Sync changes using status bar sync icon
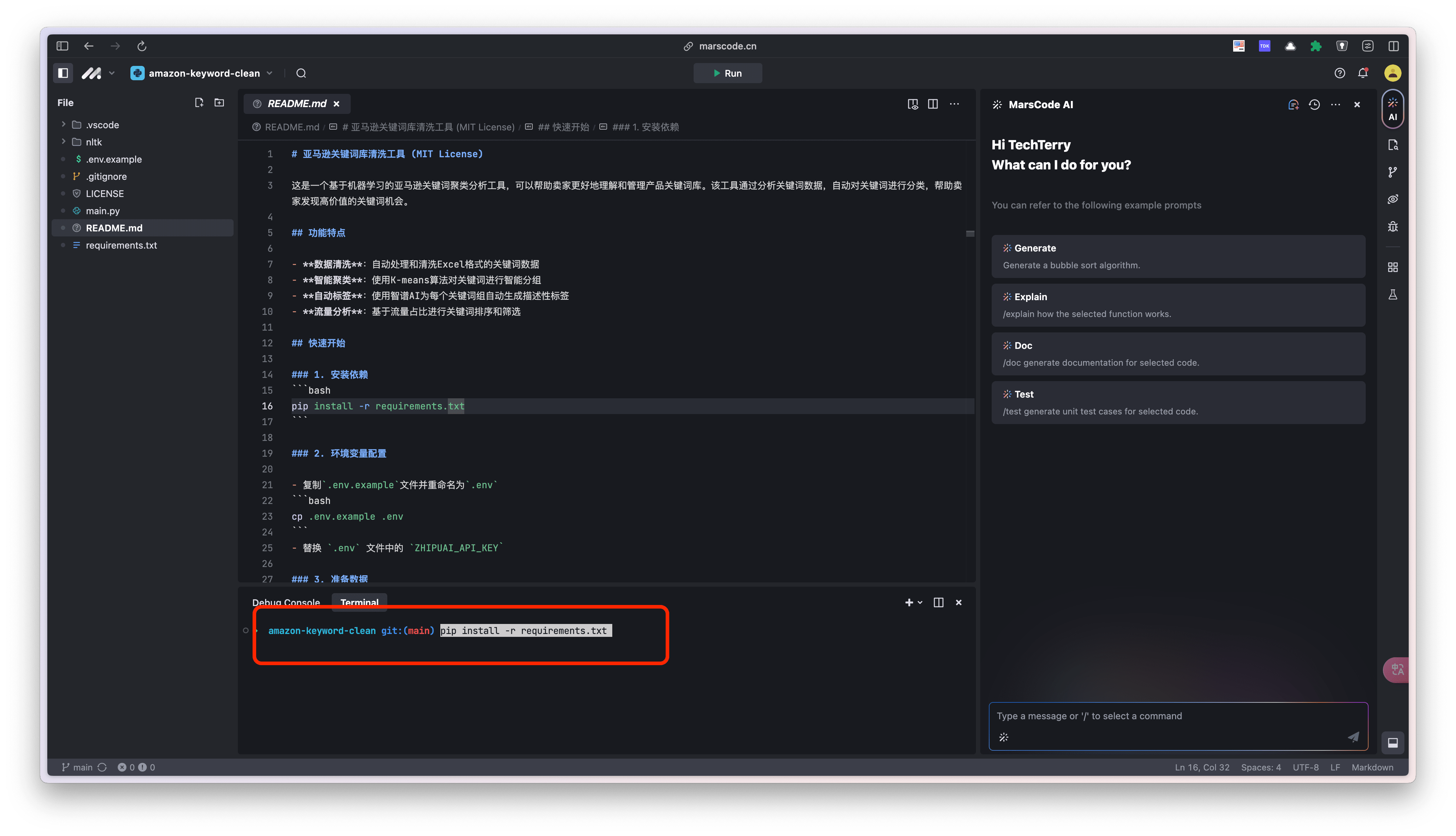 (102, 767)
